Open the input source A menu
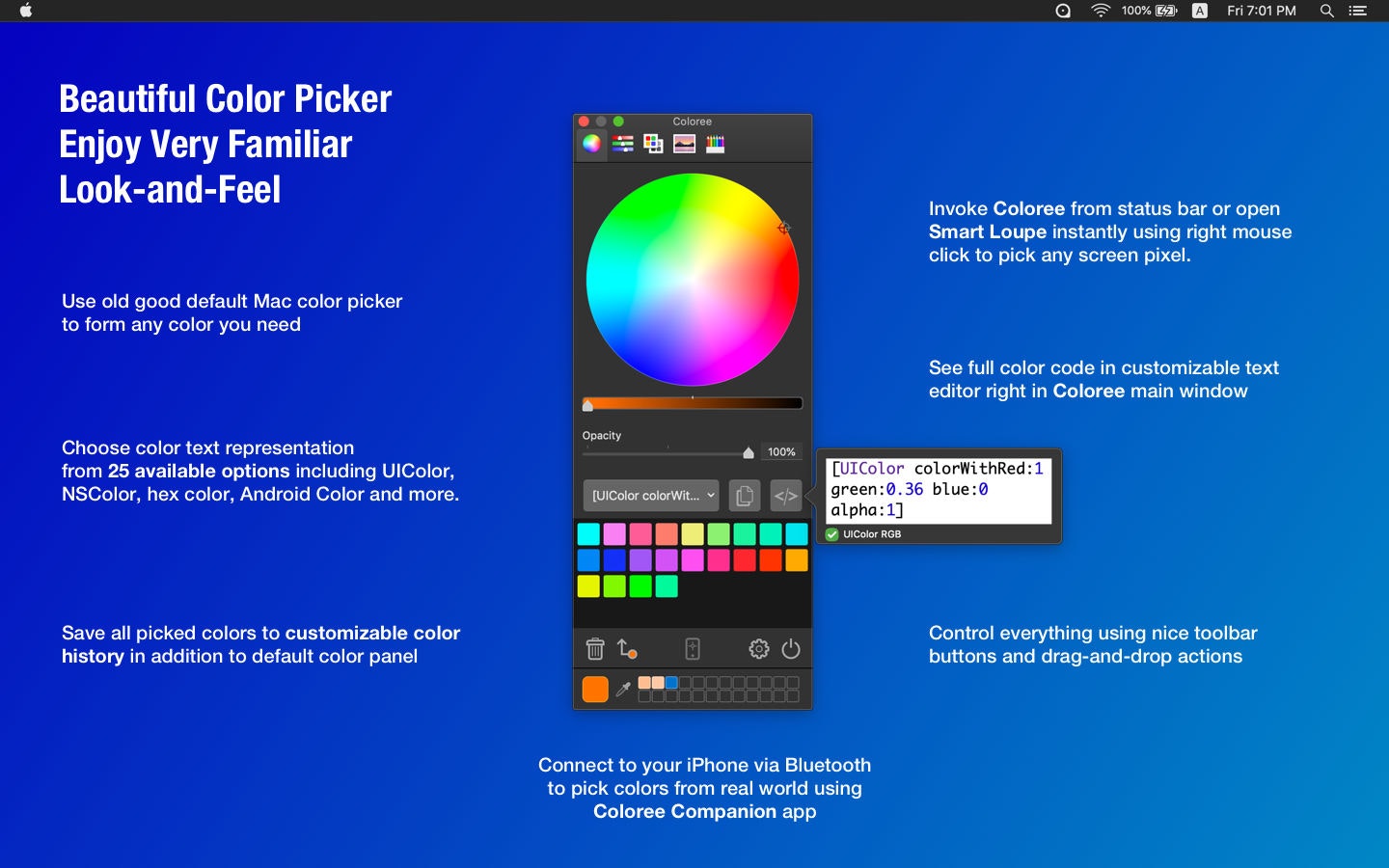This screenshot has height=868, width=1389. 1200,11
